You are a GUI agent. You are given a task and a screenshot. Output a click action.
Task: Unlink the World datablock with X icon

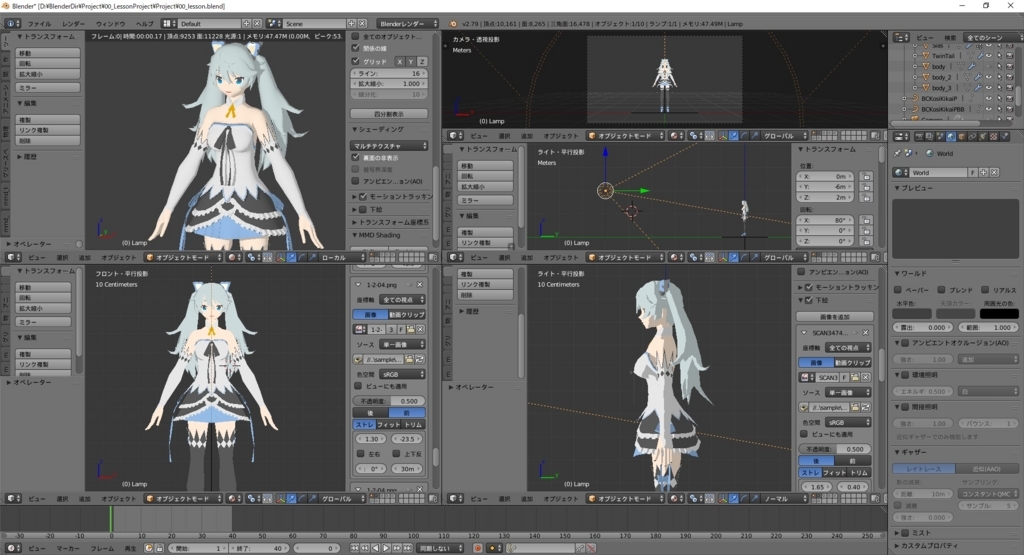pos(994,172)
